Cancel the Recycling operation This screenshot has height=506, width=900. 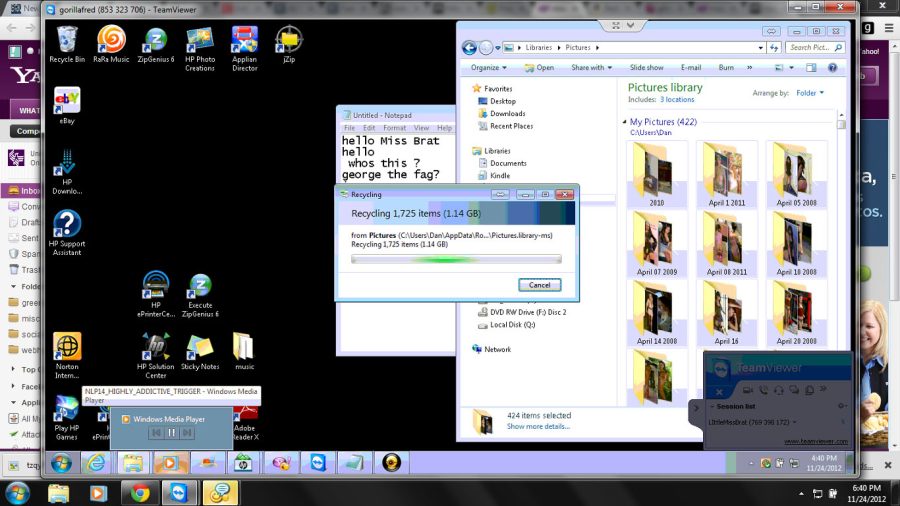540,285
